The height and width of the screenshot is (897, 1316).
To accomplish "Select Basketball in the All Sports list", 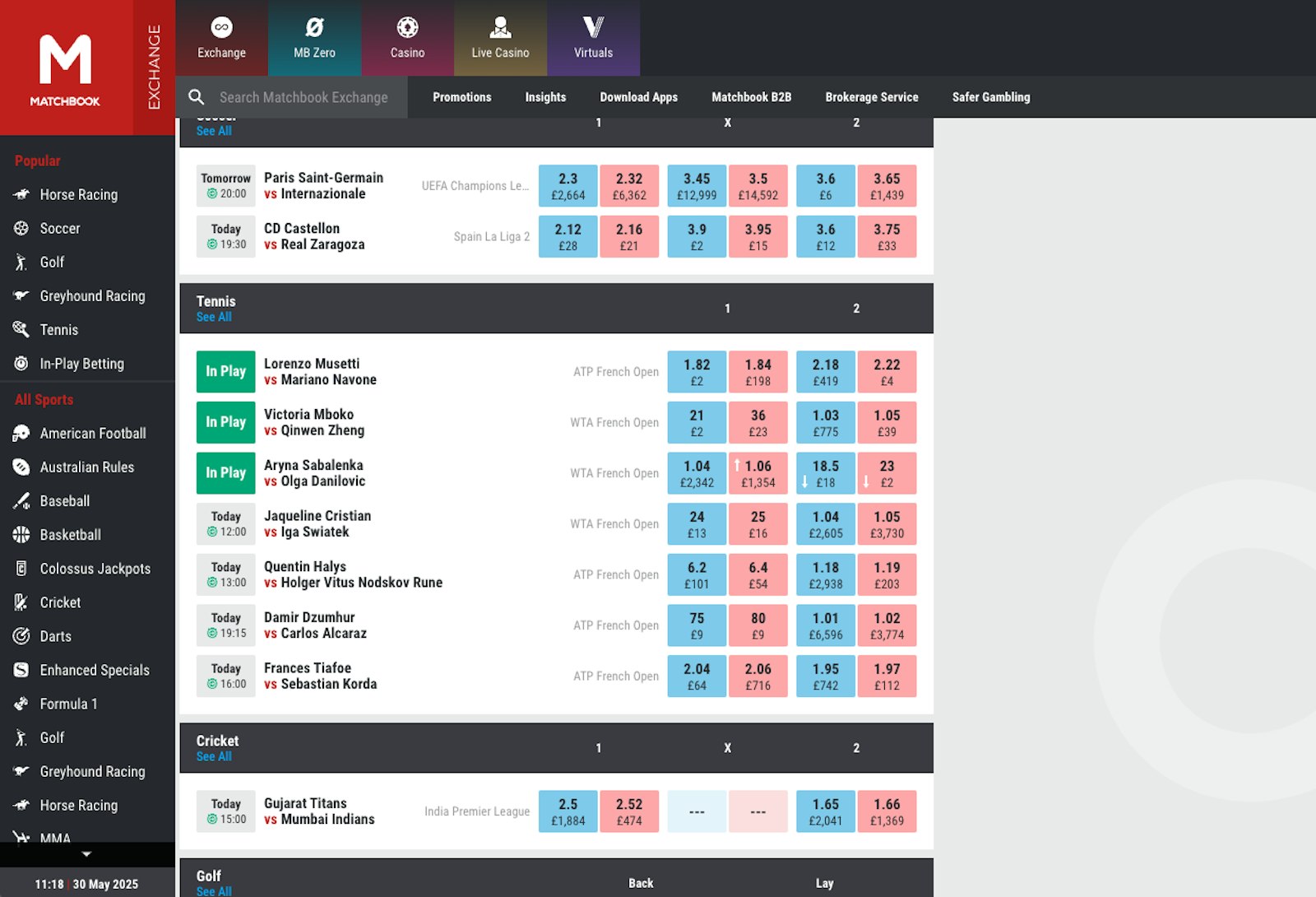I will [x=70, y=534].
